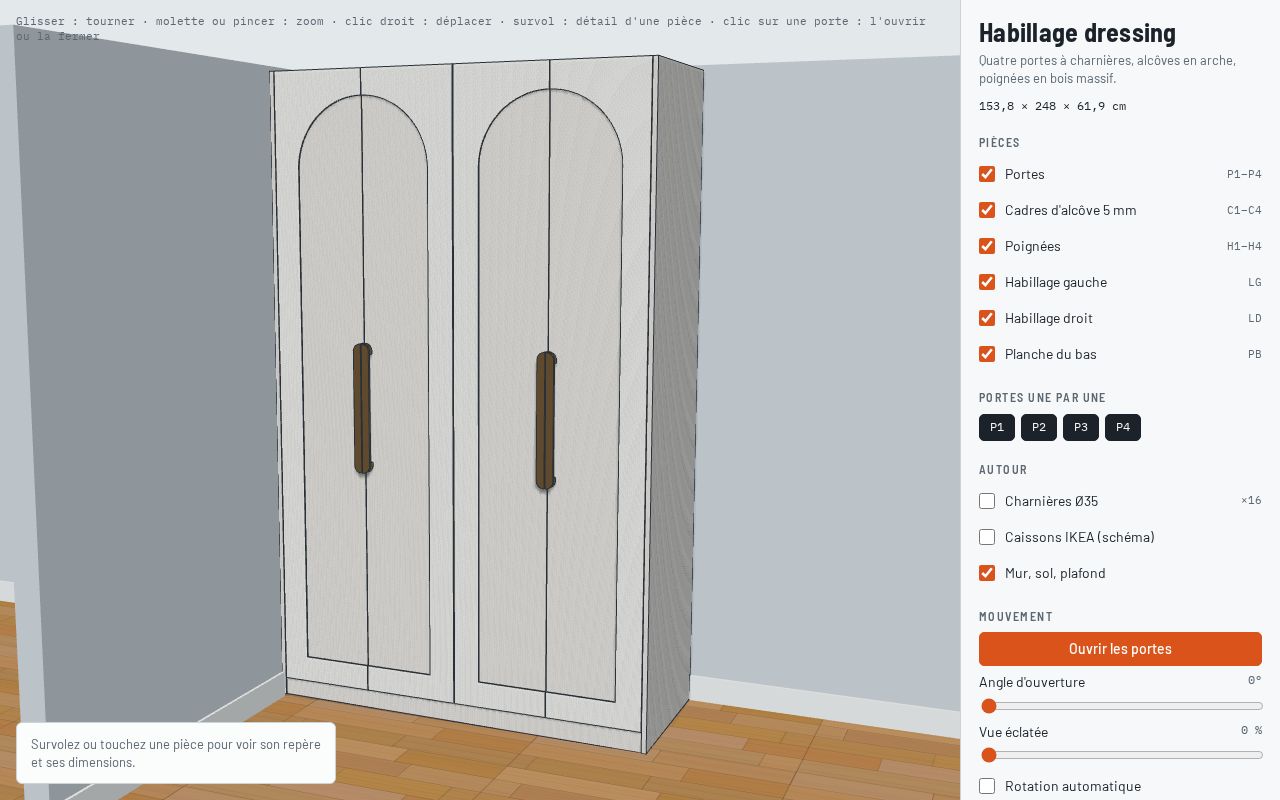Select door button P3
Image resolution: width=1280 pixels, height=800 pixels.
pos(1081,427)
